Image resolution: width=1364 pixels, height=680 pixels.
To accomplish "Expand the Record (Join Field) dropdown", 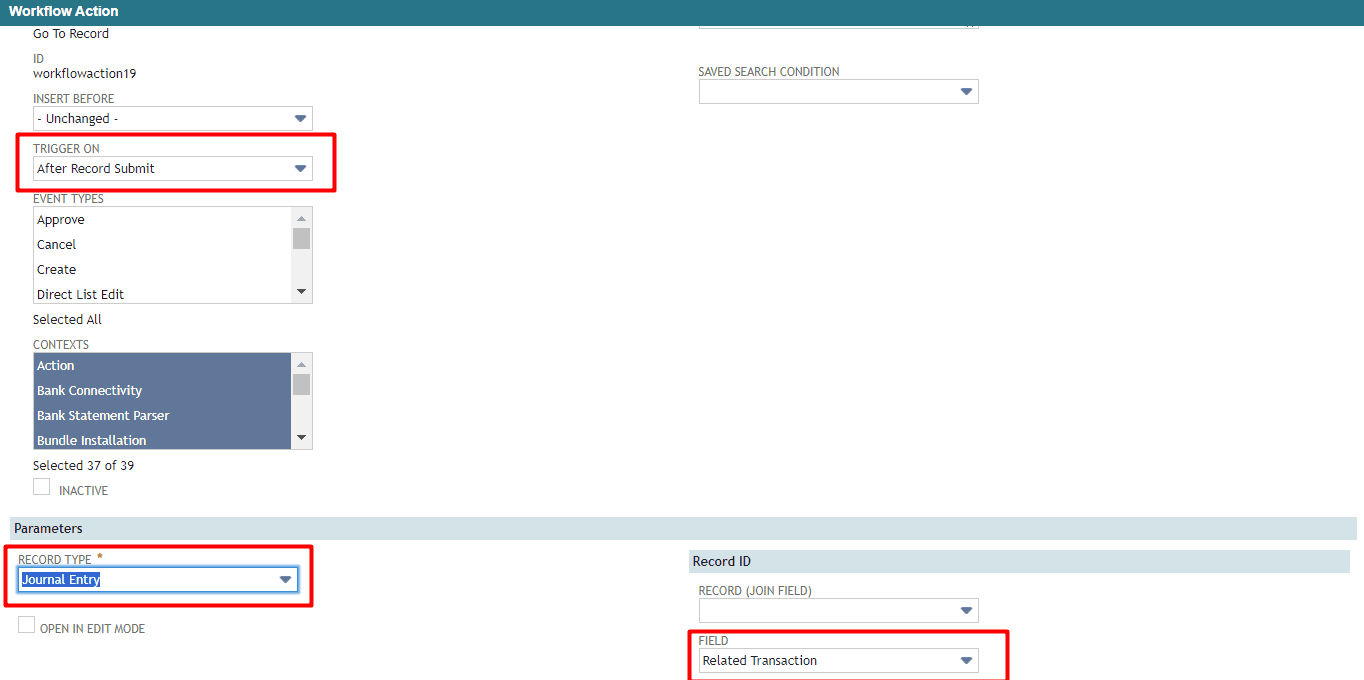I will tap(966, 611).
